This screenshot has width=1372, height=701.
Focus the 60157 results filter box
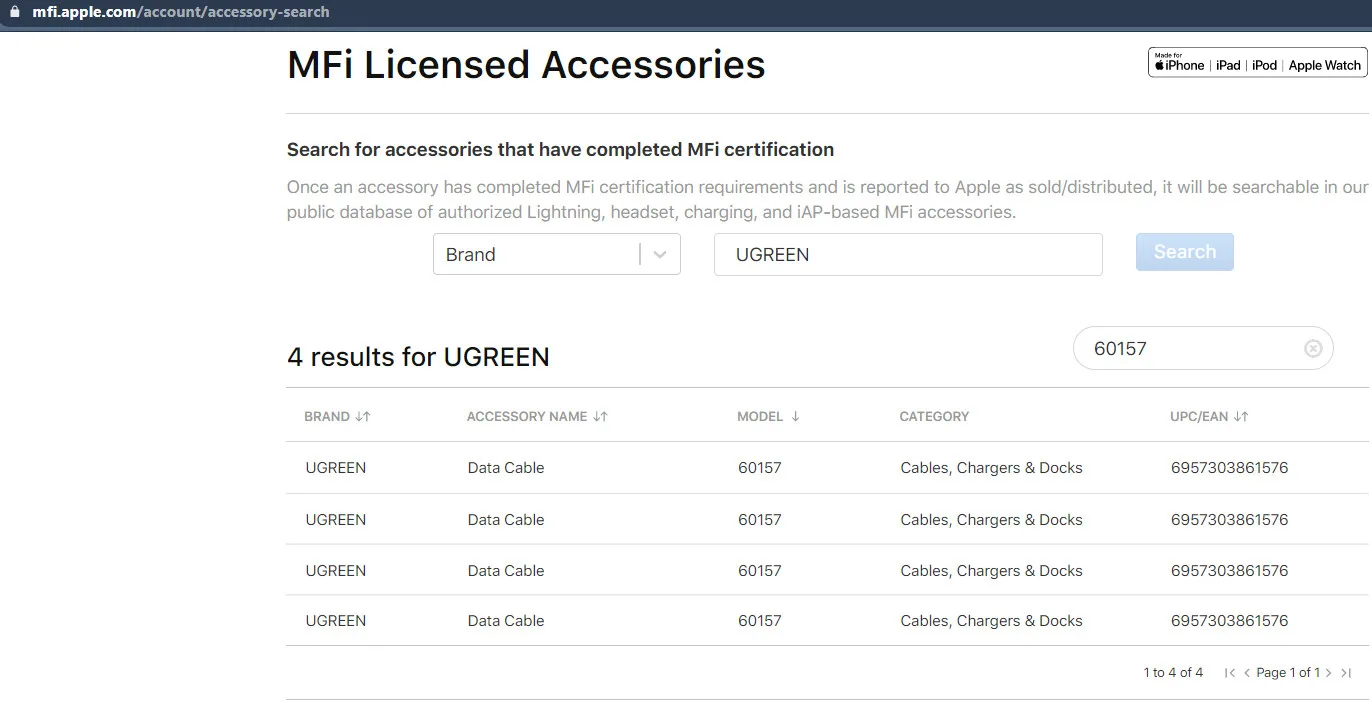1190,348
